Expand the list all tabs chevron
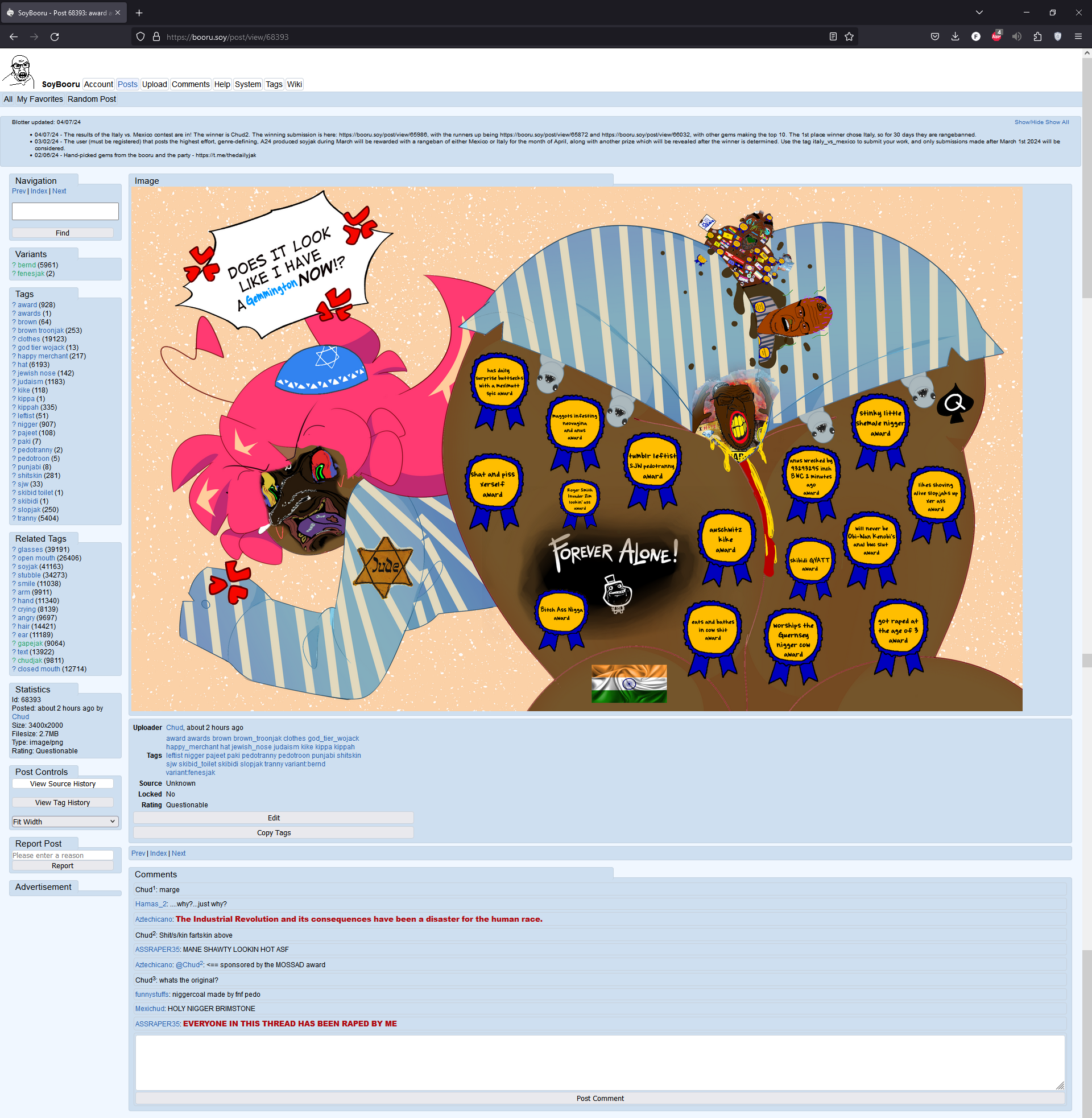Viewport: 1092px width, 1118px height. 979,13
